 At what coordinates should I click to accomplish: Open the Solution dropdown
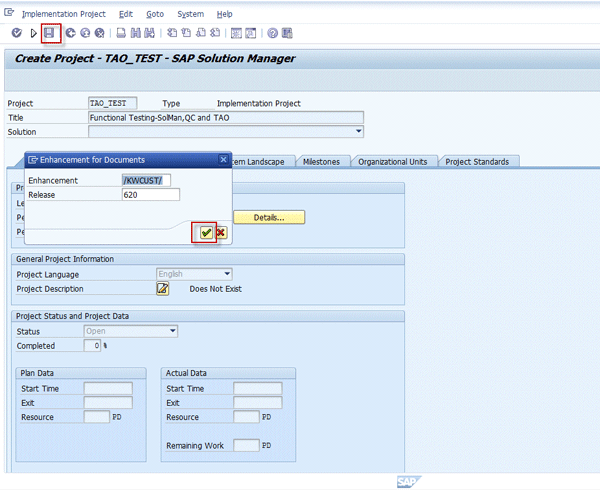(359, 131)
